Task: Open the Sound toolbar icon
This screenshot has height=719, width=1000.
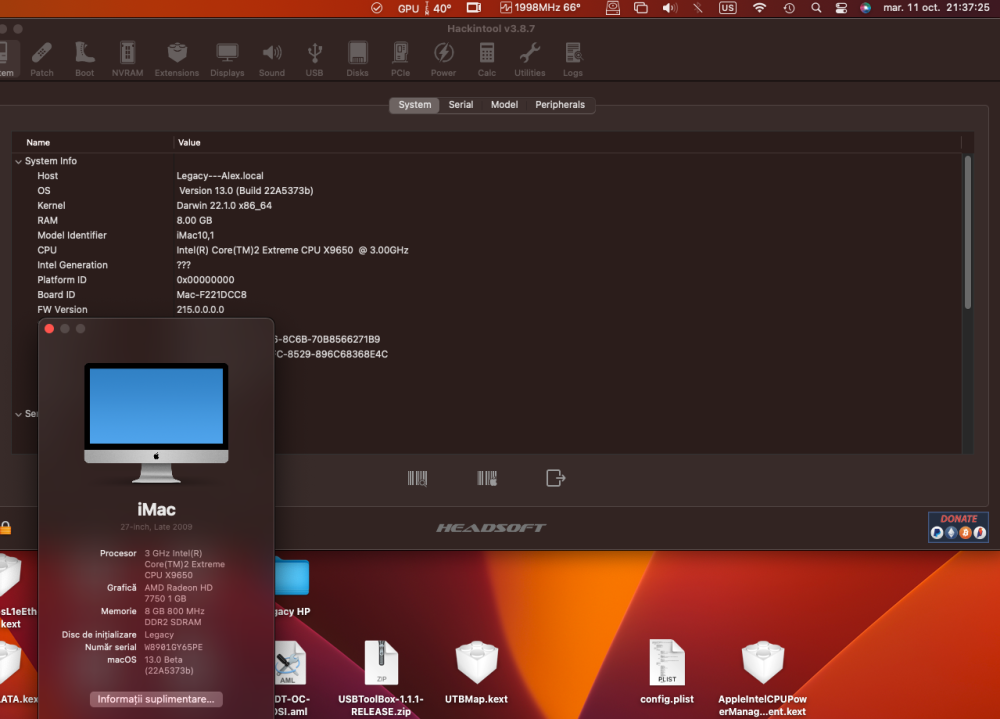Action: (272, 59)
